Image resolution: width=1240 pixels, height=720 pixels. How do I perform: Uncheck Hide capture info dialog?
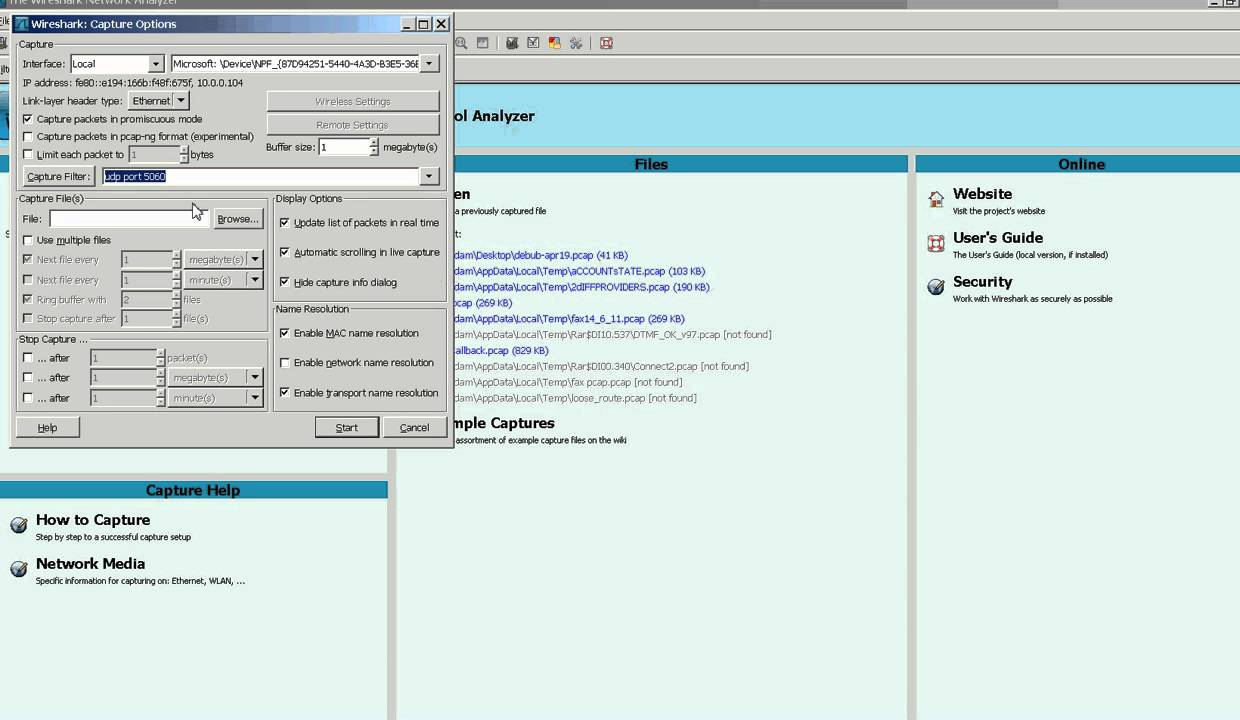[285, 282]
